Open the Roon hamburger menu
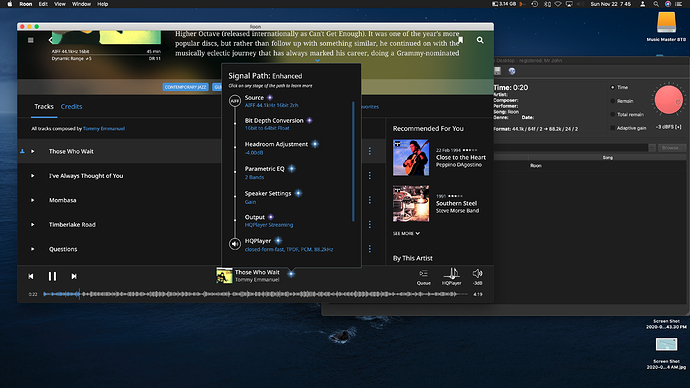Viewport: 690px width, 388px height. pyautogui.click(x=30, y=40)
